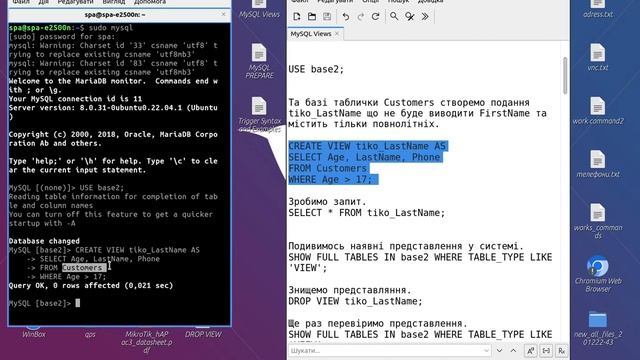
Task: Open the new_all_files_201222-43 folder
Action: [598, 328]
